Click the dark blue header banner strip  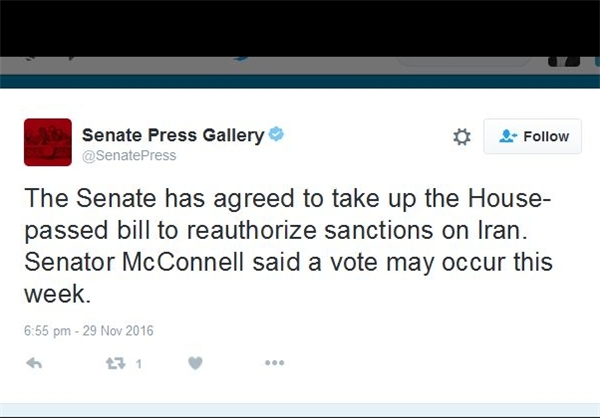click(300, 82)
